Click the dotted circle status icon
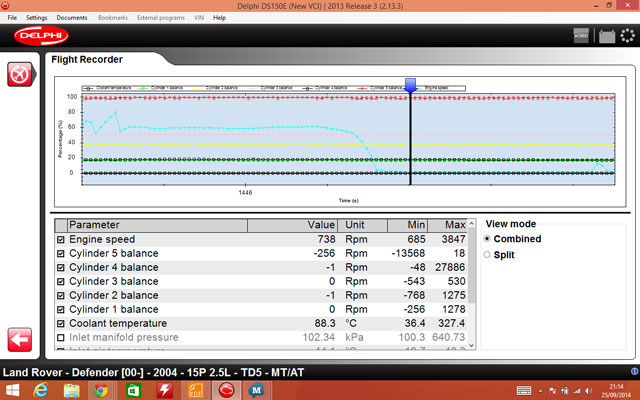Viewport: 640px width, 400px height. [627, 36]
